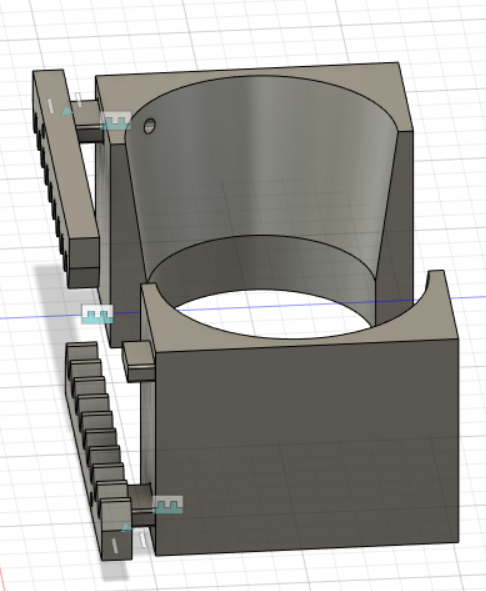Pick the teal joint-origin triangle on the toothed rack
This screenshot has height=591, width=486.
(126, 527)
